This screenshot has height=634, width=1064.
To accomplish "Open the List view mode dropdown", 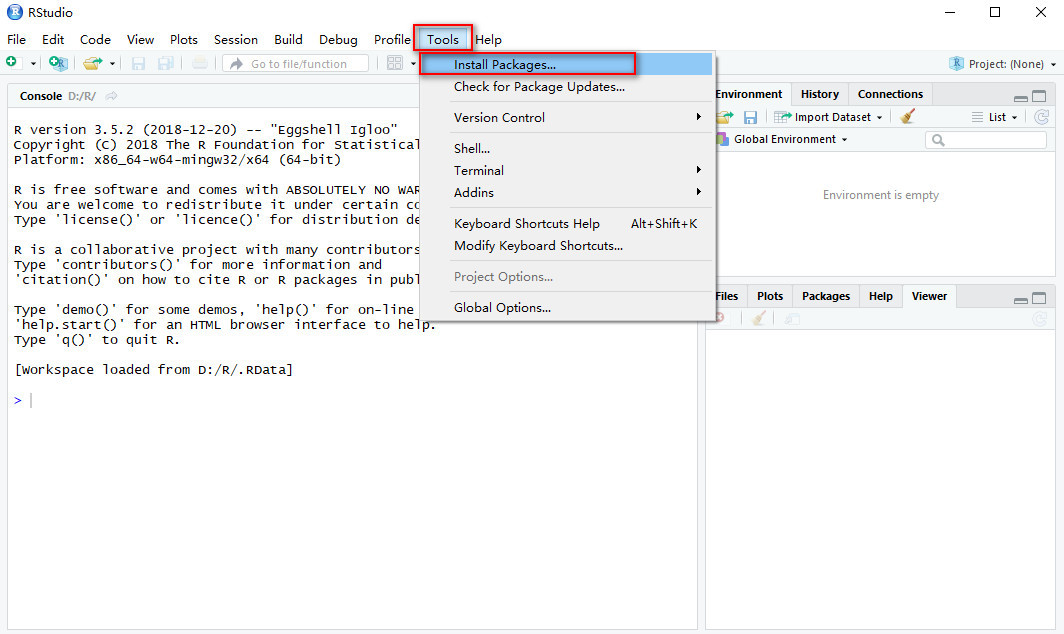I will point(995,117).
